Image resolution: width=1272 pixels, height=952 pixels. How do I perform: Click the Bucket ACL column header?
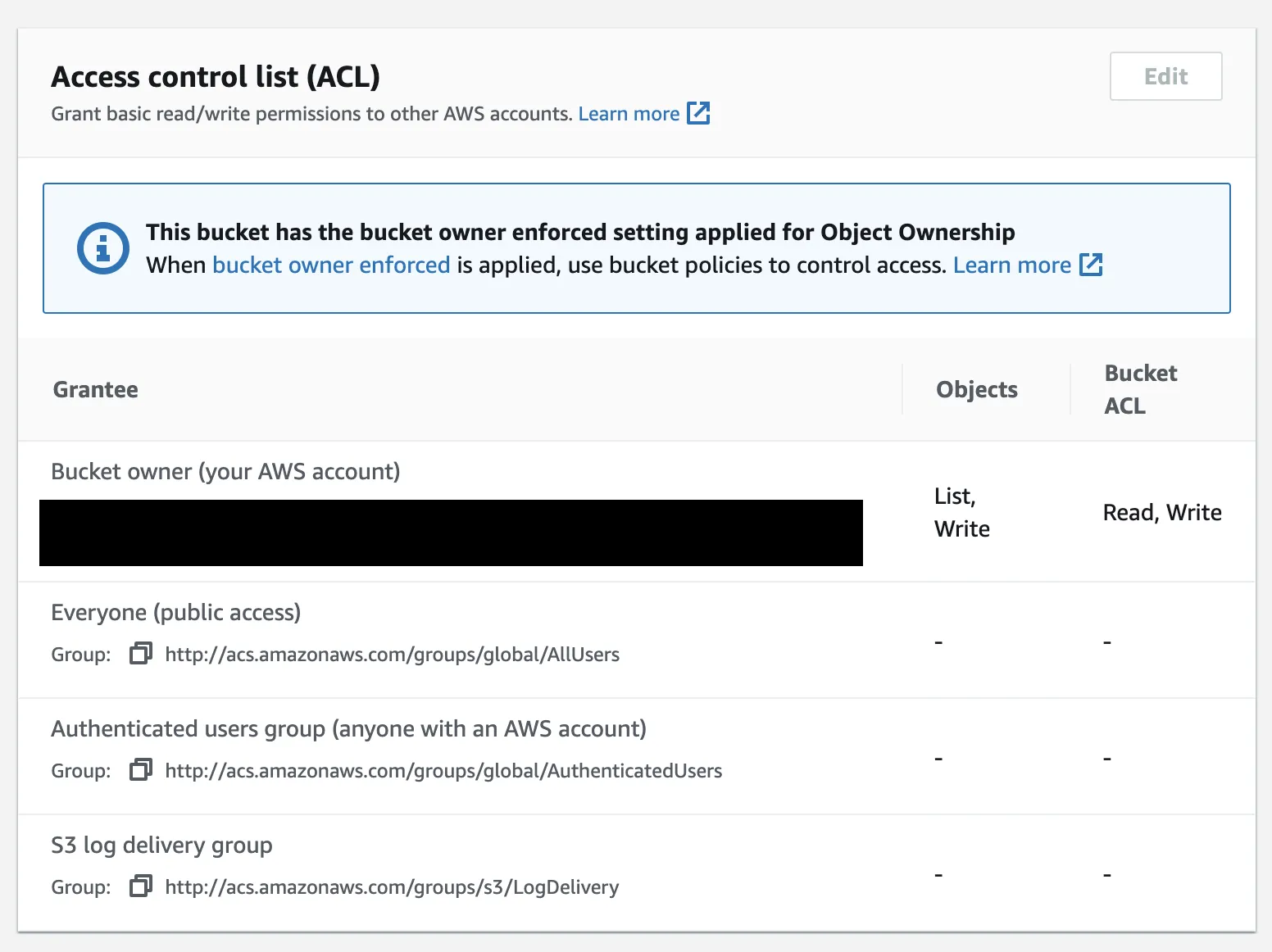point(1141,390)
